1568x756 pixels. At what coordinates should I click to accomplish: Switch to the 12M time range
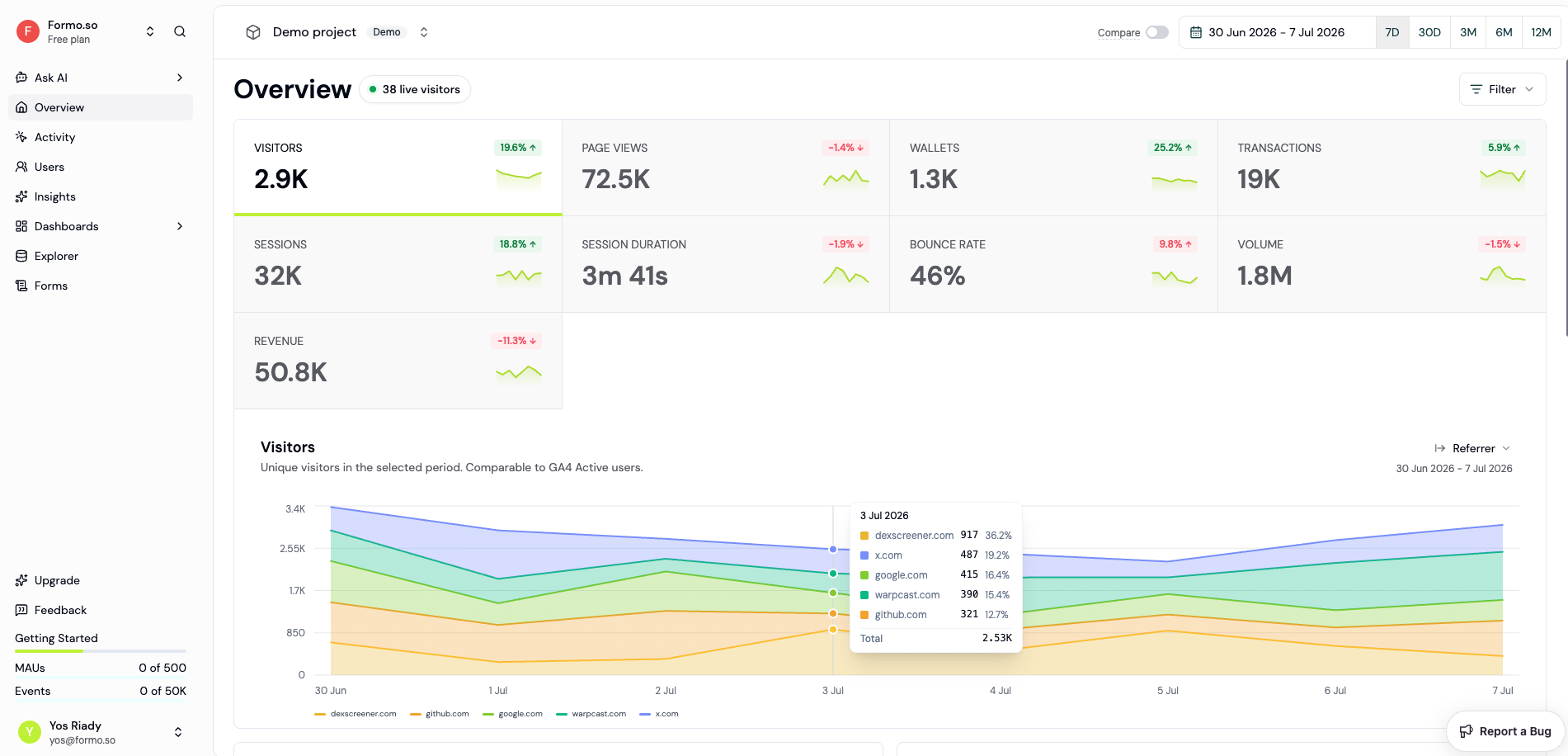point(1541,32)
